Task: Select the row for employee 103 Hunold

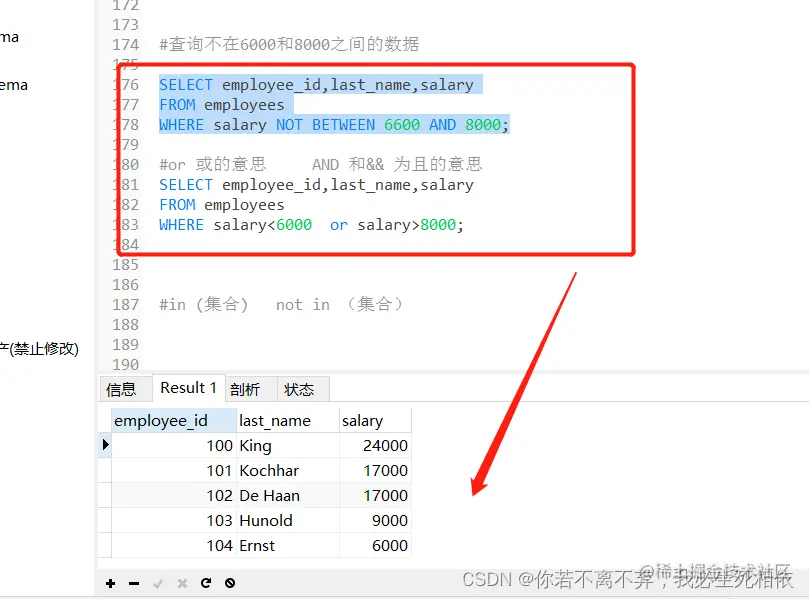Action: (265, 520)
